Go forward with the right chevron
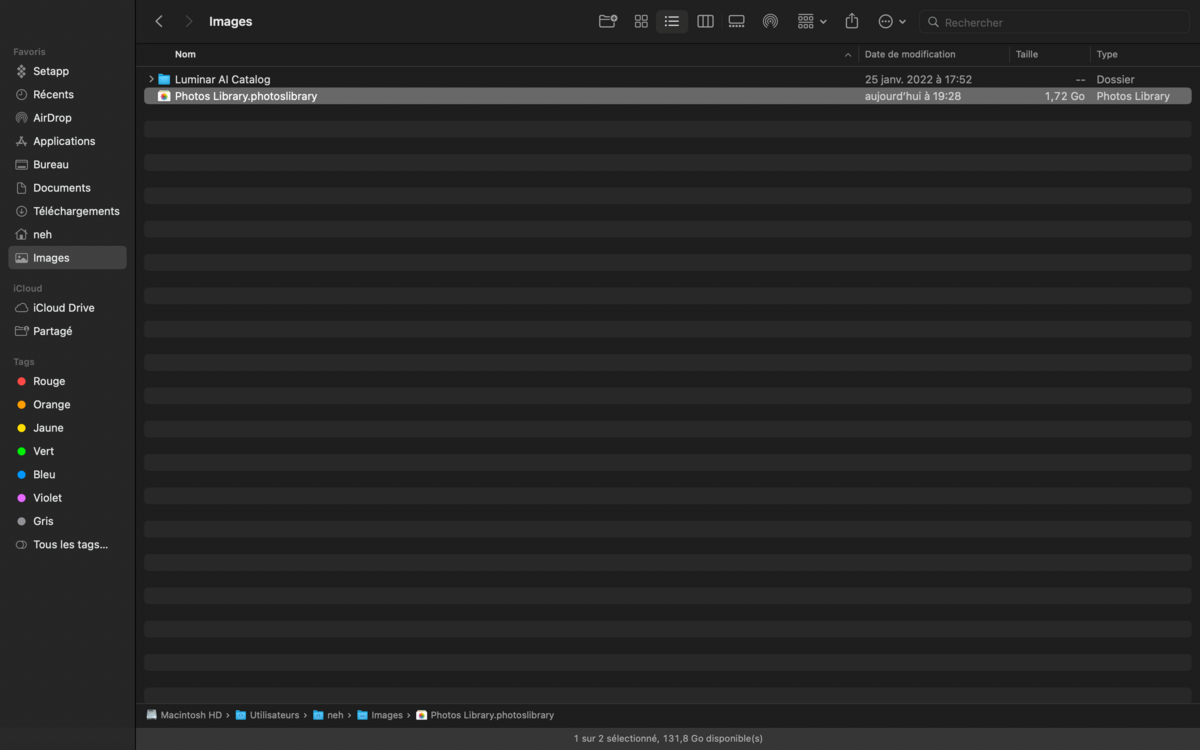The image size is (1200, 750). [x=189, y=21]
